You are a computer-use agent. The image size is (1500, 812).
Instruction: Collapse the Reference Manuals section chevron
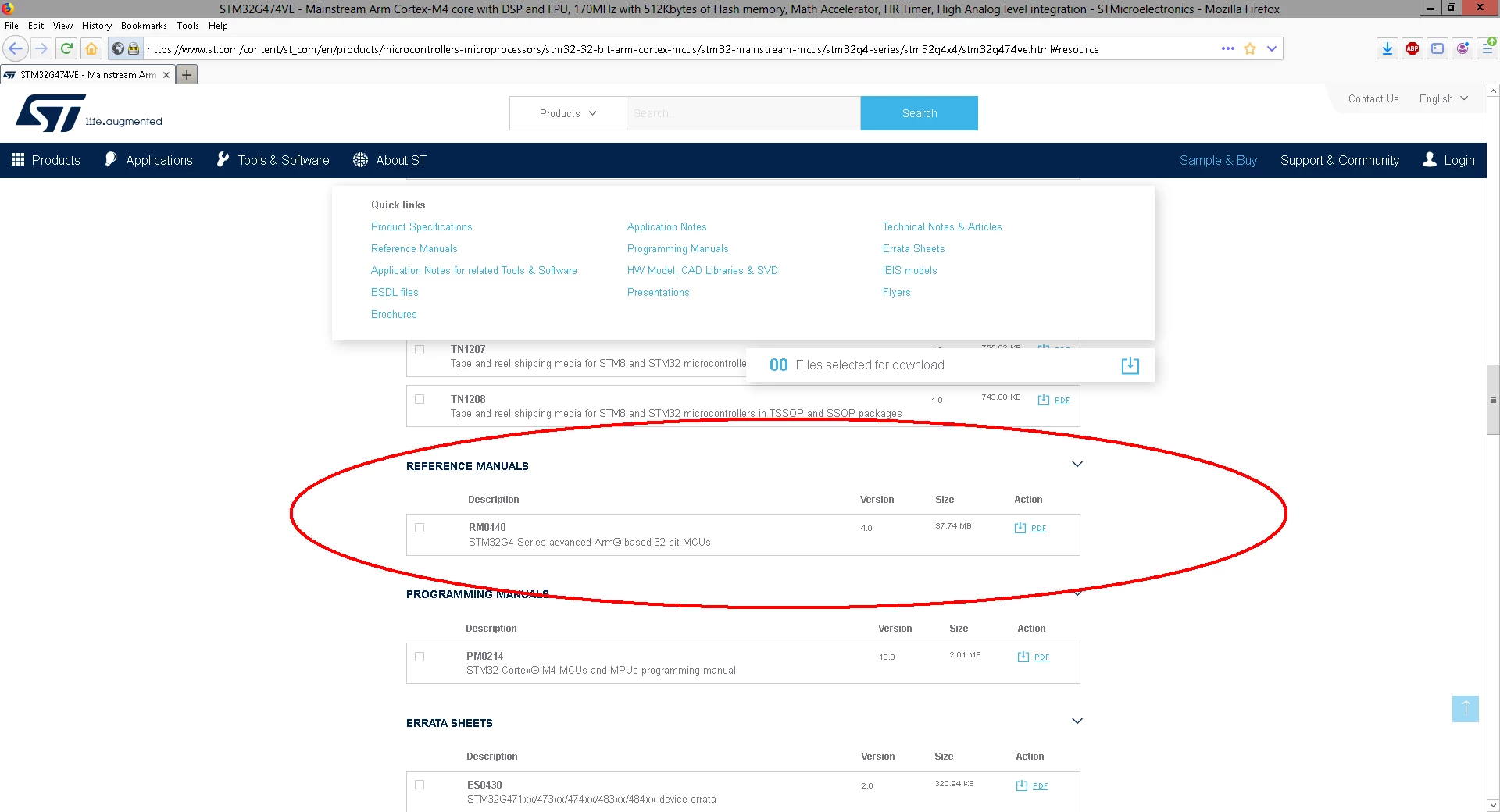(1077, 465)
